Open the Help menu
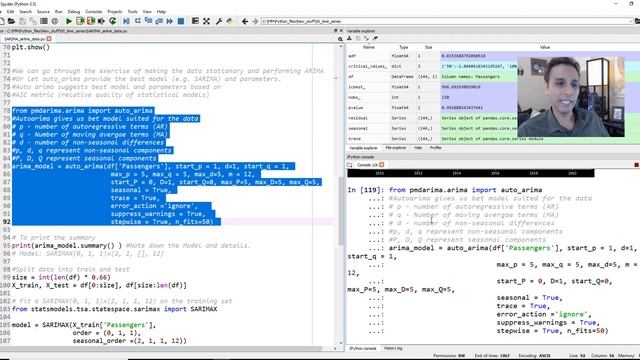 click(161, 12)
